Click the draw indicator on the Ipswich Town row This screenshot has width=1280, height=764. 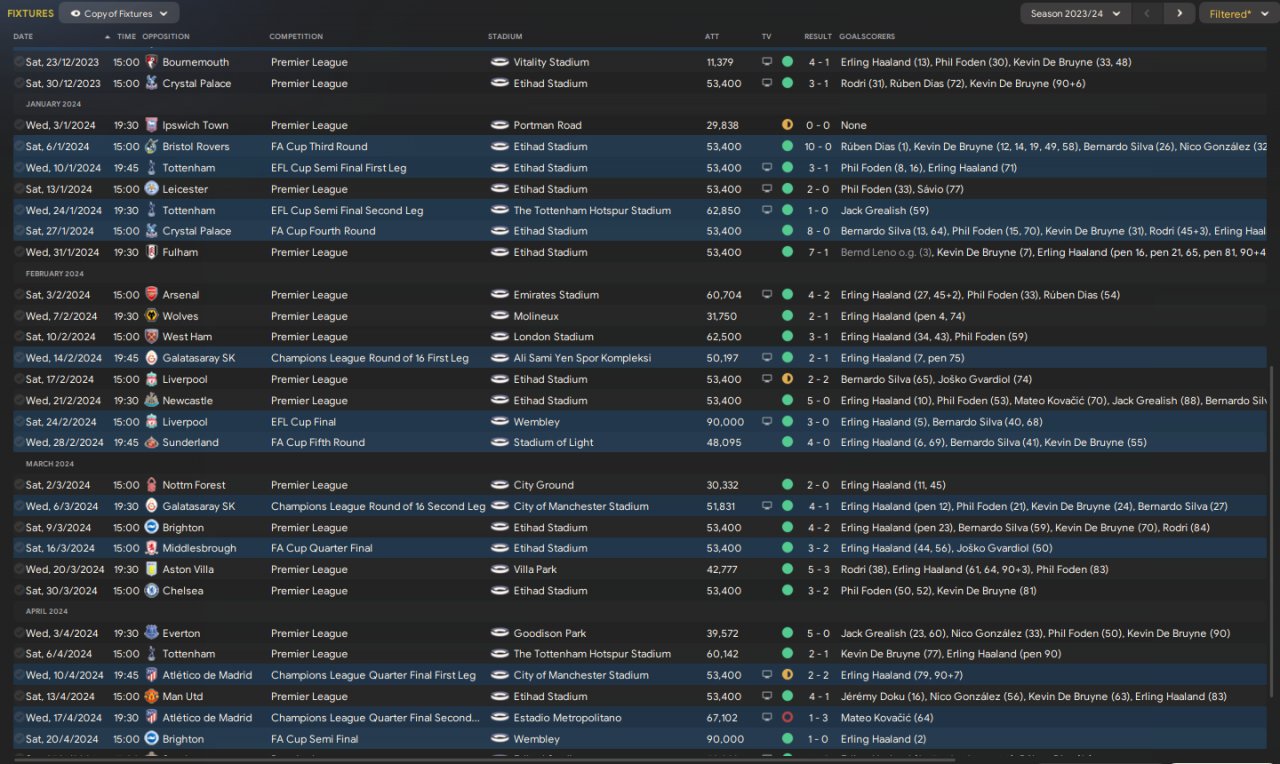pyautogui.click(x=787, y=125)
